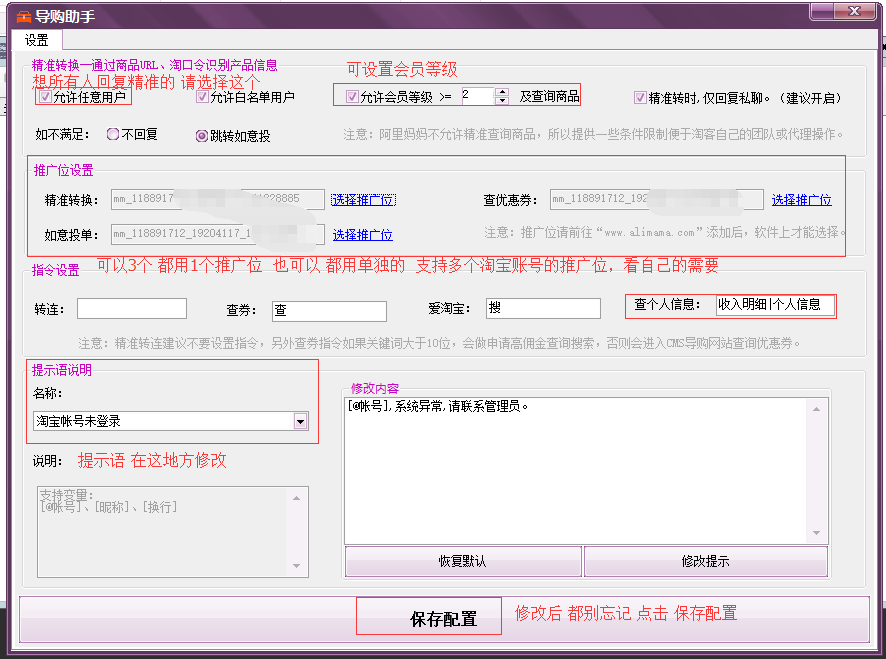Viewport: 886px width, 659px height.
Task: Click the 转连 command input field
Action: point(131,309)
